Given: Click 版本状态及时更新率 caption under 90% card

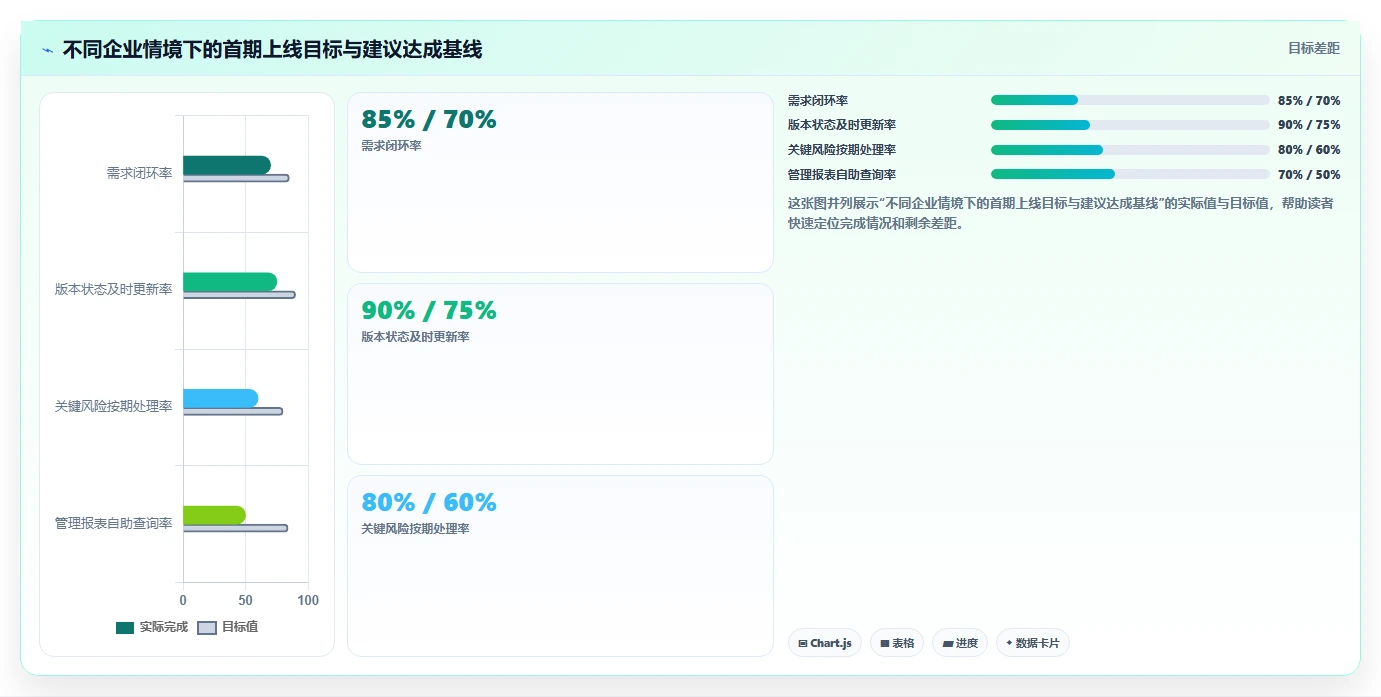Looking at the screenshot, I should (x=415, y=337).
